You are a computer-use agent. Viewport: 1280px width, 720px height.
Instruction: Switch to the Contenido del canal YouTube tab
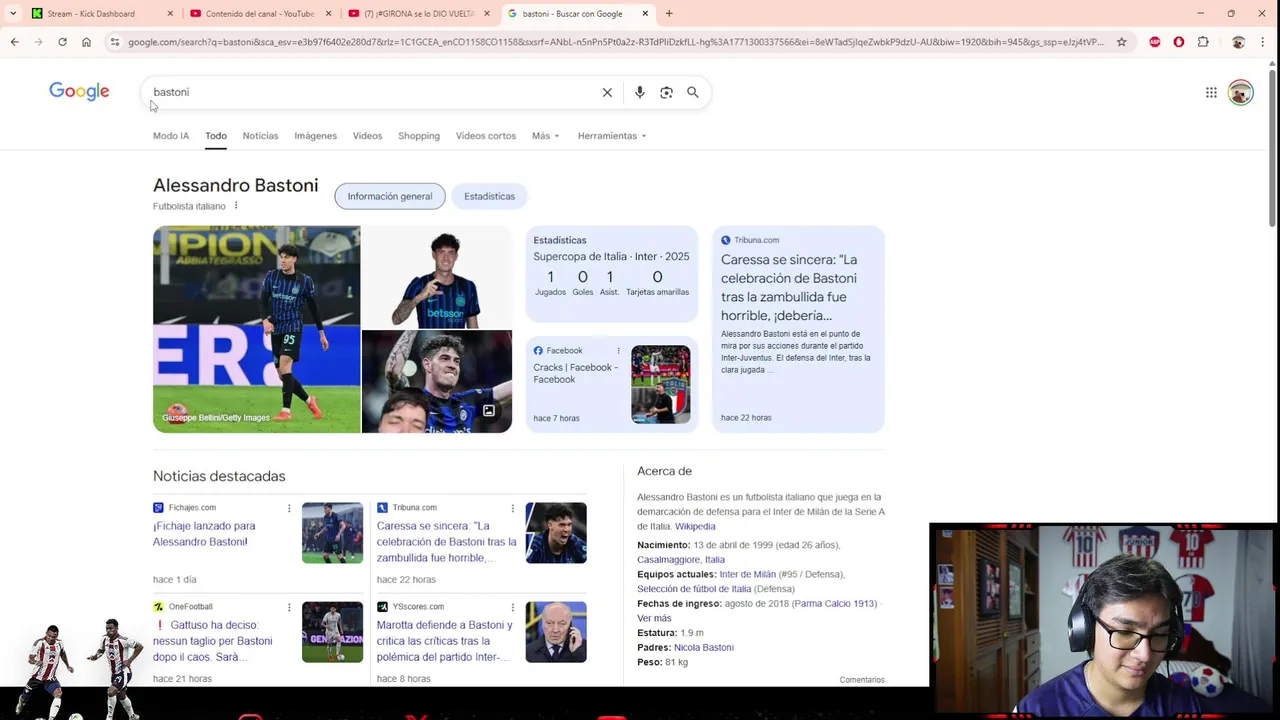coord(259,14)
